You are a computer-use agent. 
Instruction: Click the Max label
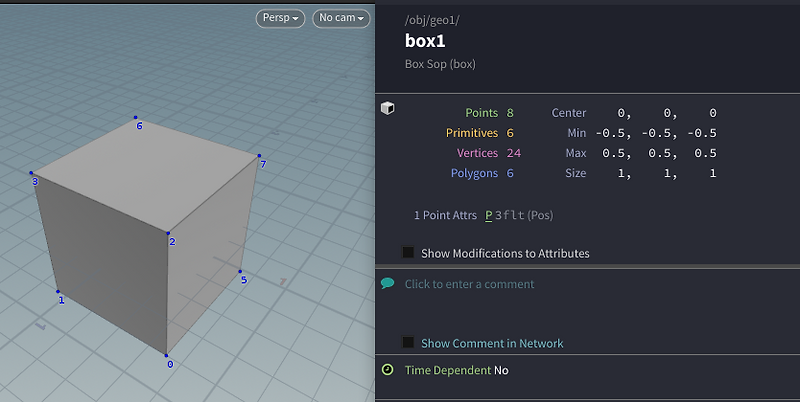pyautogui.click(x=576, y=153)
